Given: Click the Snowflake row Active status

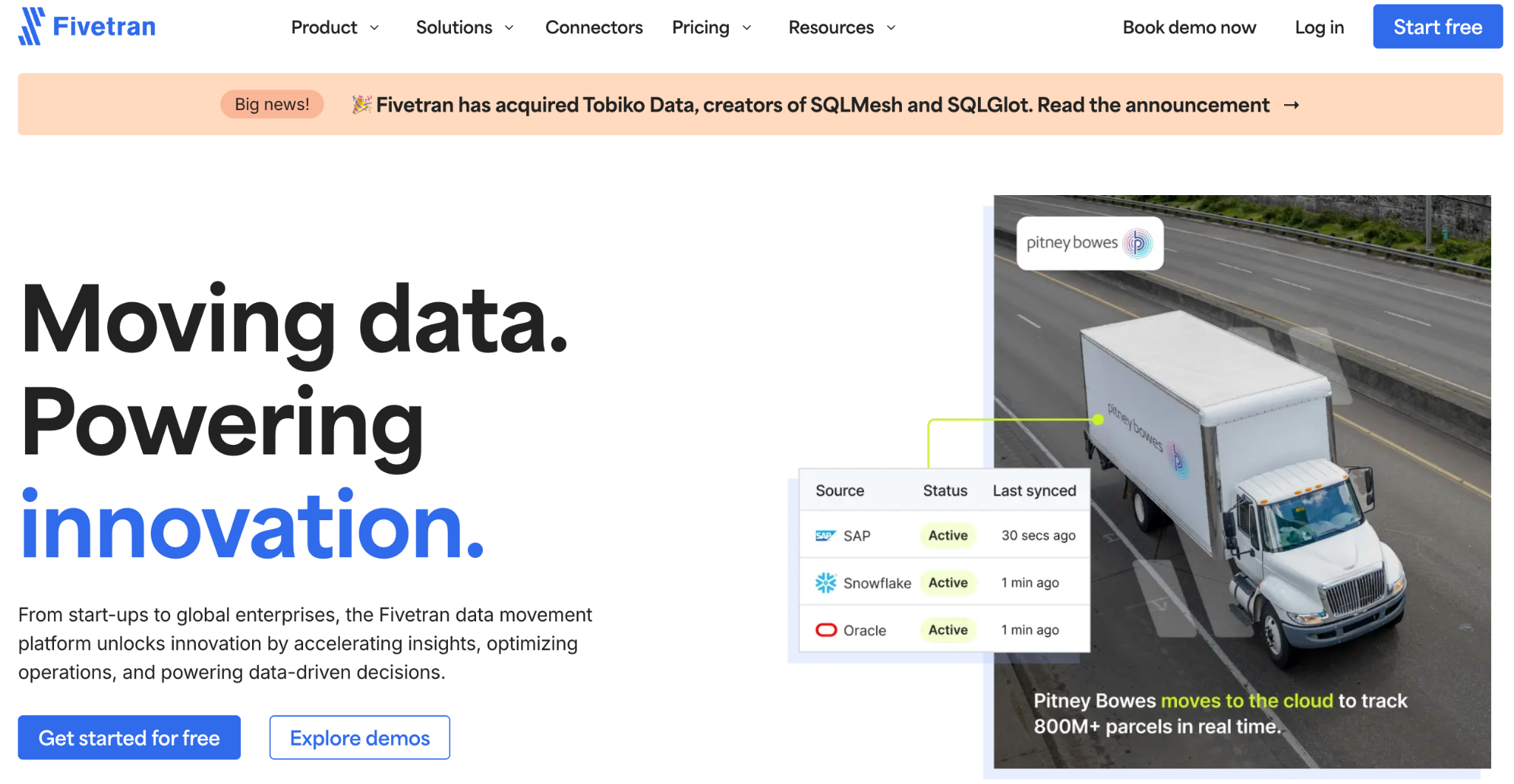Looking at the screenshot, I should pos(948,583).
